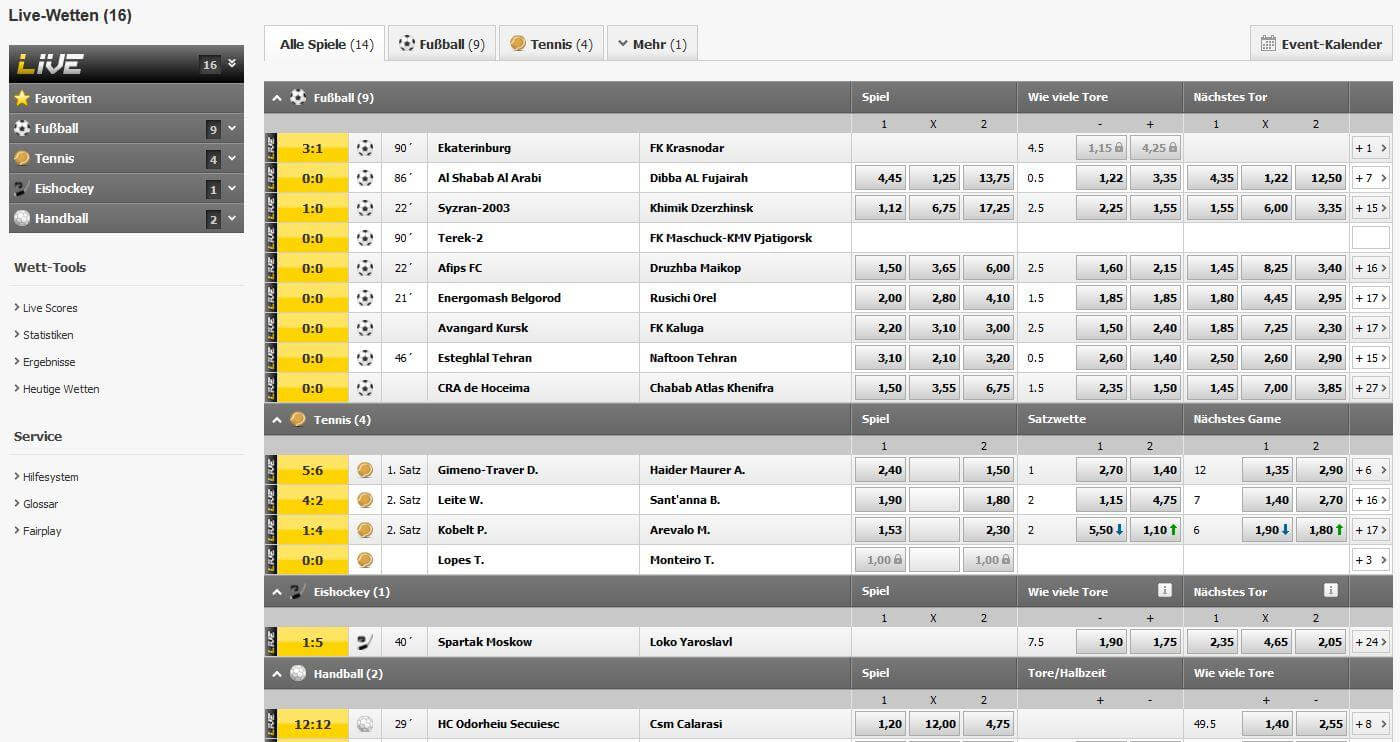Click the live badge of Ekaterinburg match
Image resolution: width=1400 pixels, height=742 pixels.
pyautogui.click(x=271, y=148)
